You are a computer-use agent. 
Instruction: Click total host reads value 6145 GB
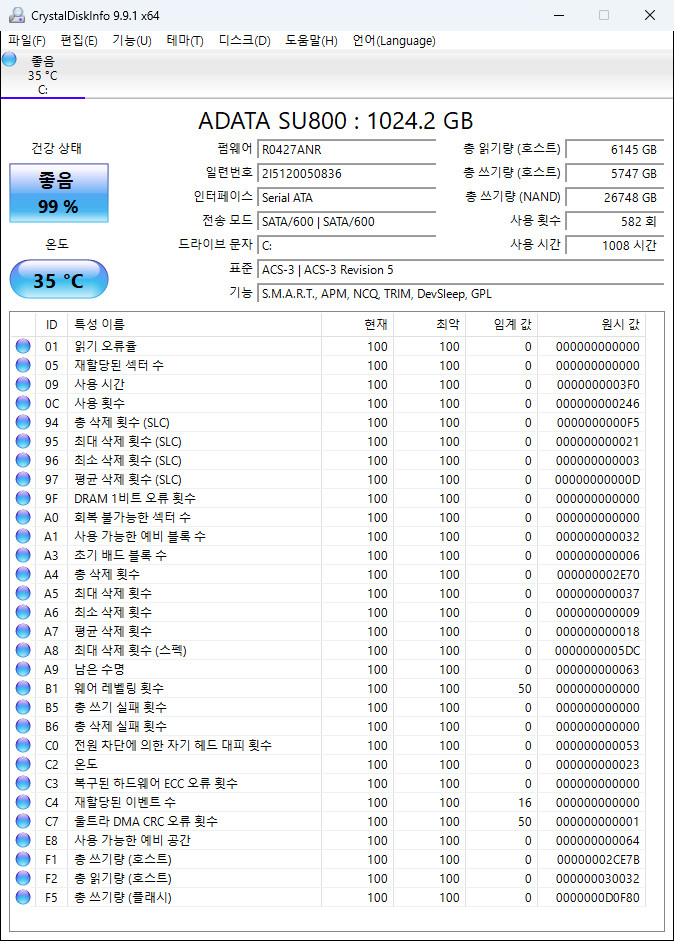tap(615, 150)
